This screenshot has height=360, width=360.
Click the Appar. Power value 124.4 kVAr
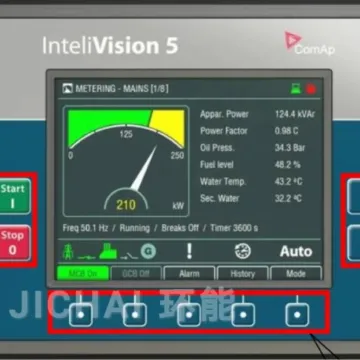click(295, 114)
